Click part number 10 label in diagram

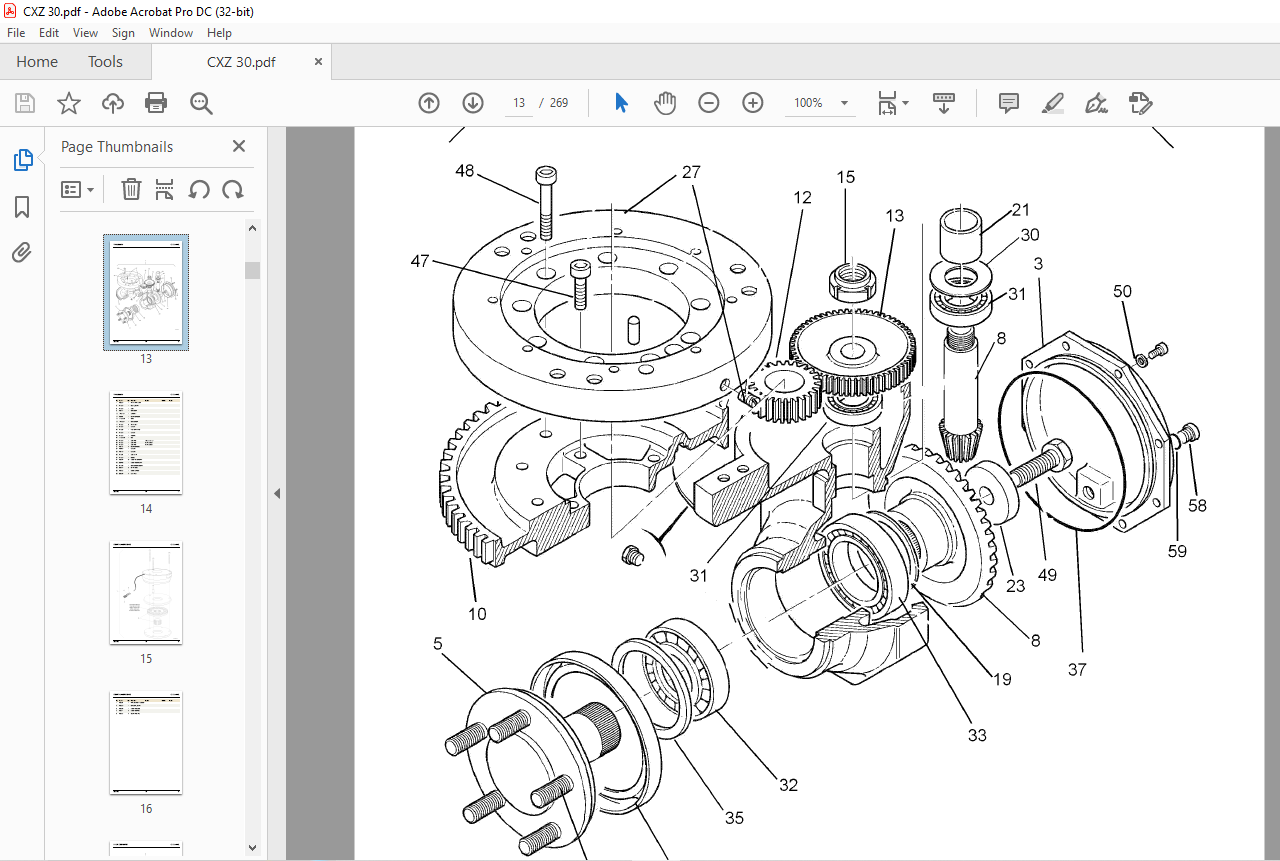click(x=478, y=613)
